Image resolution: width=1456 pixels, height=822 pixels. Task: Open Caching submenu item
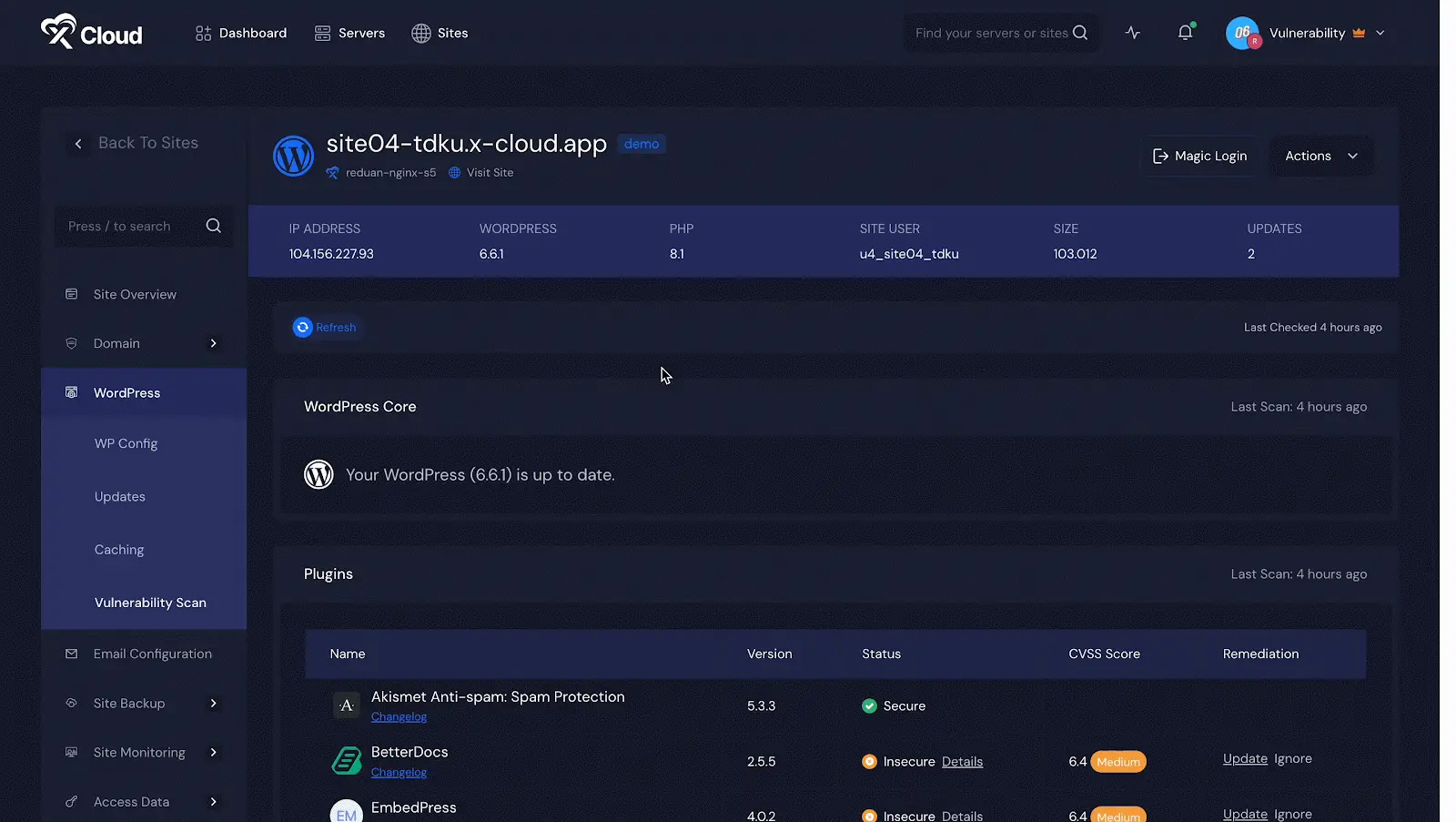pos(119,550)
